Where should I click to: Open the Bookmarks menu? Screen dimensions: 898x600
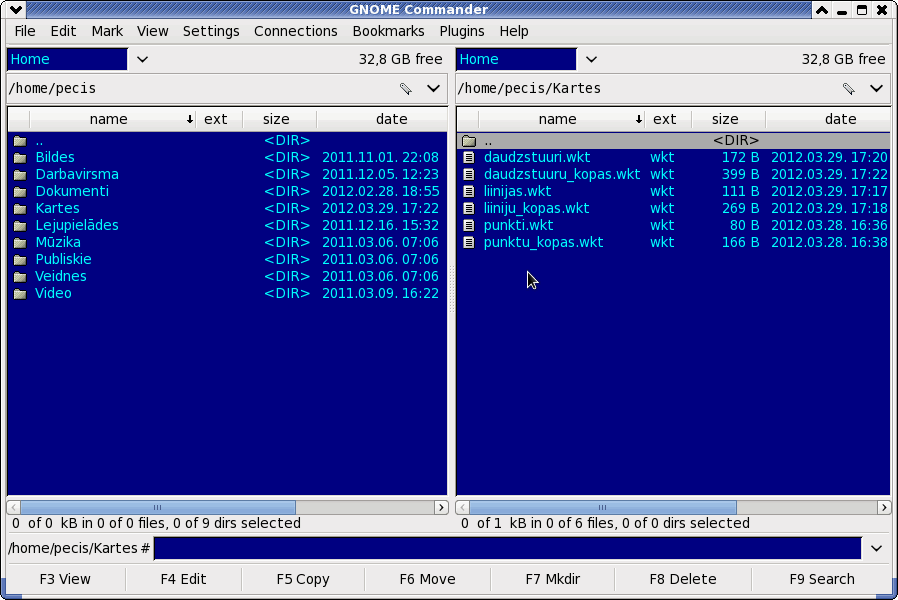[388, 31]
